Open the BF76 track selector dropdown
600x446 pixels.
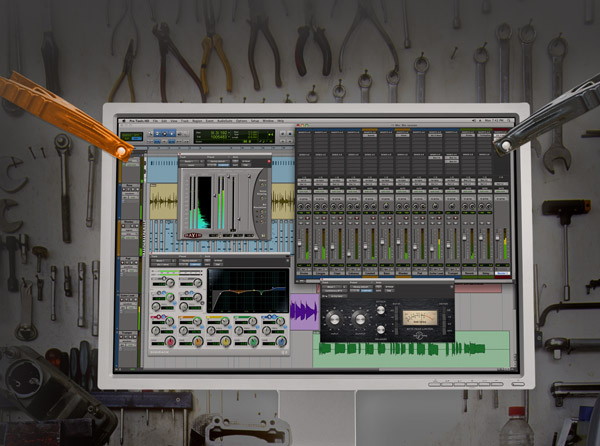(332, 287)
